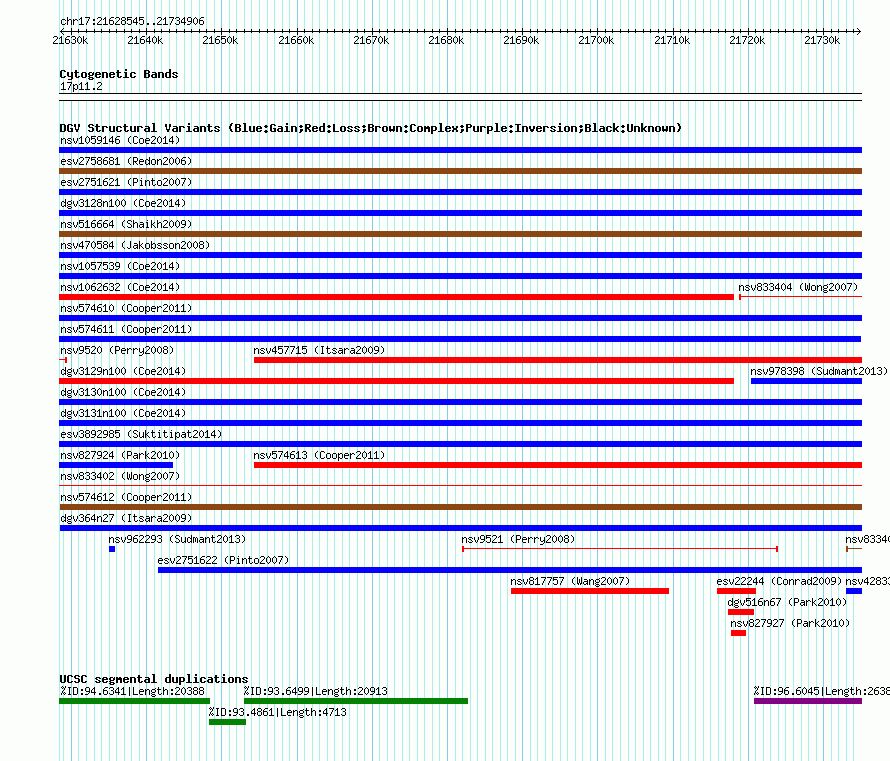
Task: Open the nsv574610 (Cooper2011) variant
Action: tap(460, 318)
